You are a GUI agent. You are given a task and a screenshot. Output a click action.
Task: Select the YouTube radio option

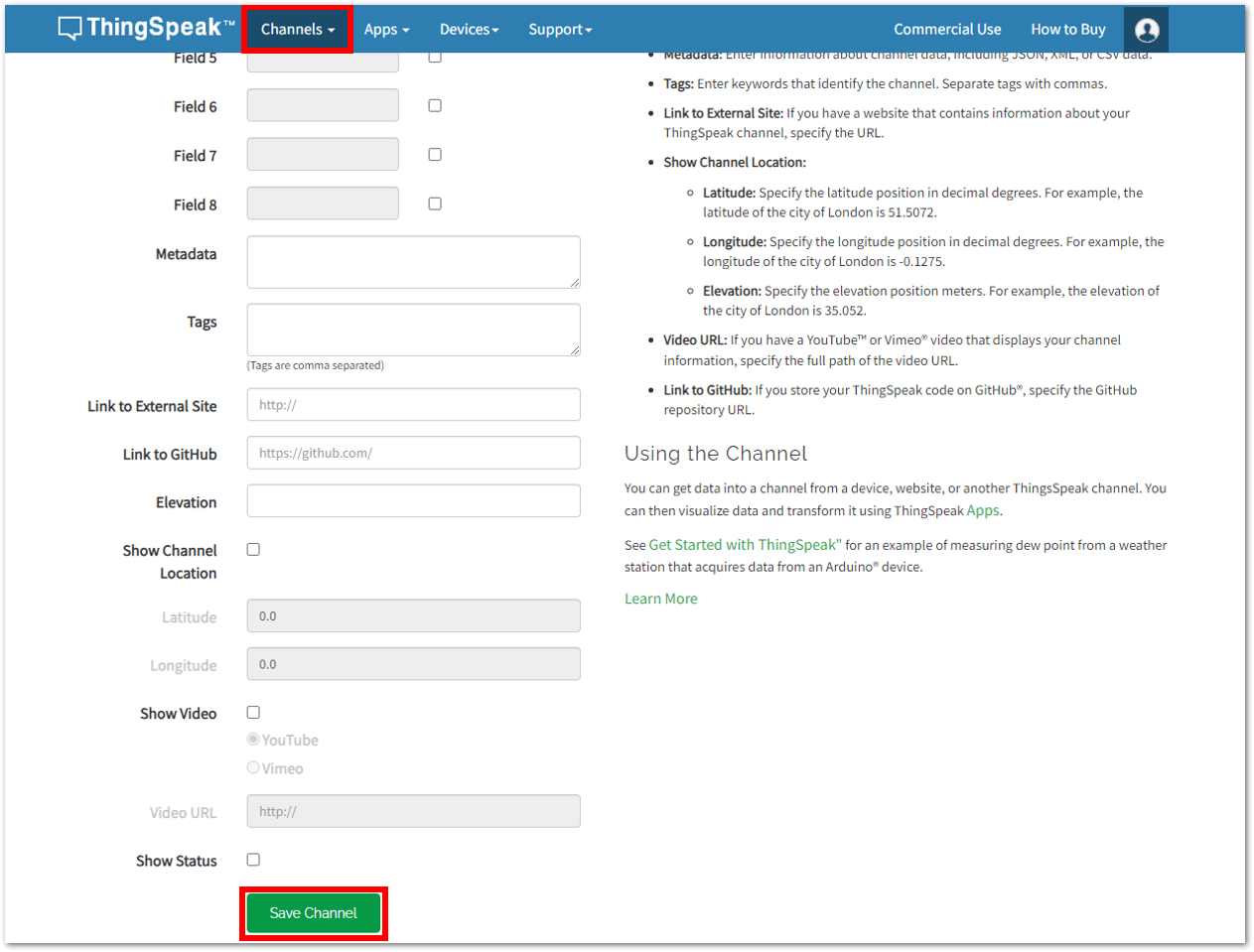253,740
